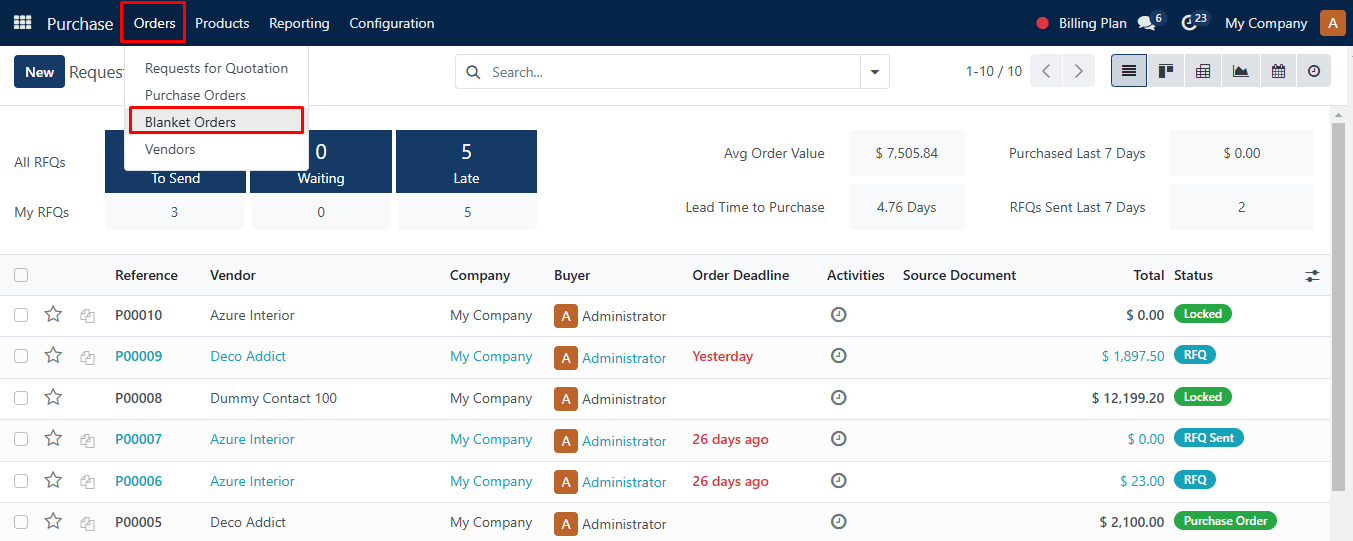The height and width of the screenshot is (541, 1353).
Task: Open the Orders menu
Action: click(x=154, y=23)
